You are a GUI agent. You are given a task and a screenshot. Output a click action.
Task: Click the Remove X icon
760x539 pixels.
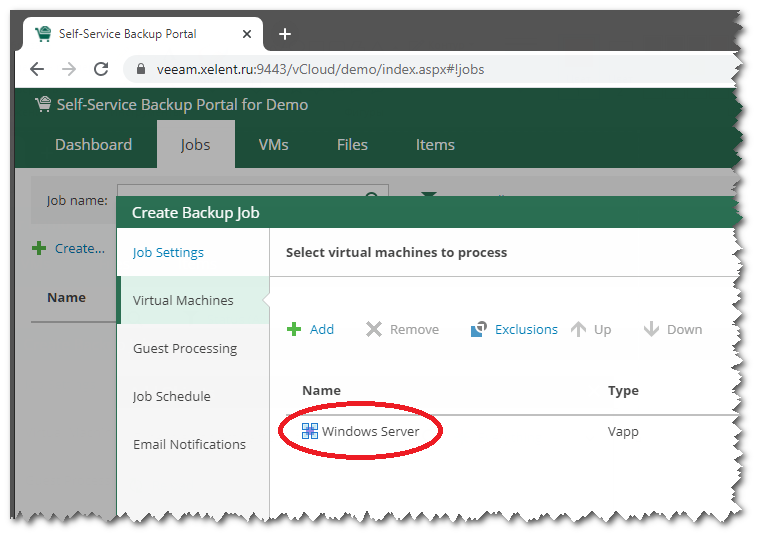click(x=374, y=329)
